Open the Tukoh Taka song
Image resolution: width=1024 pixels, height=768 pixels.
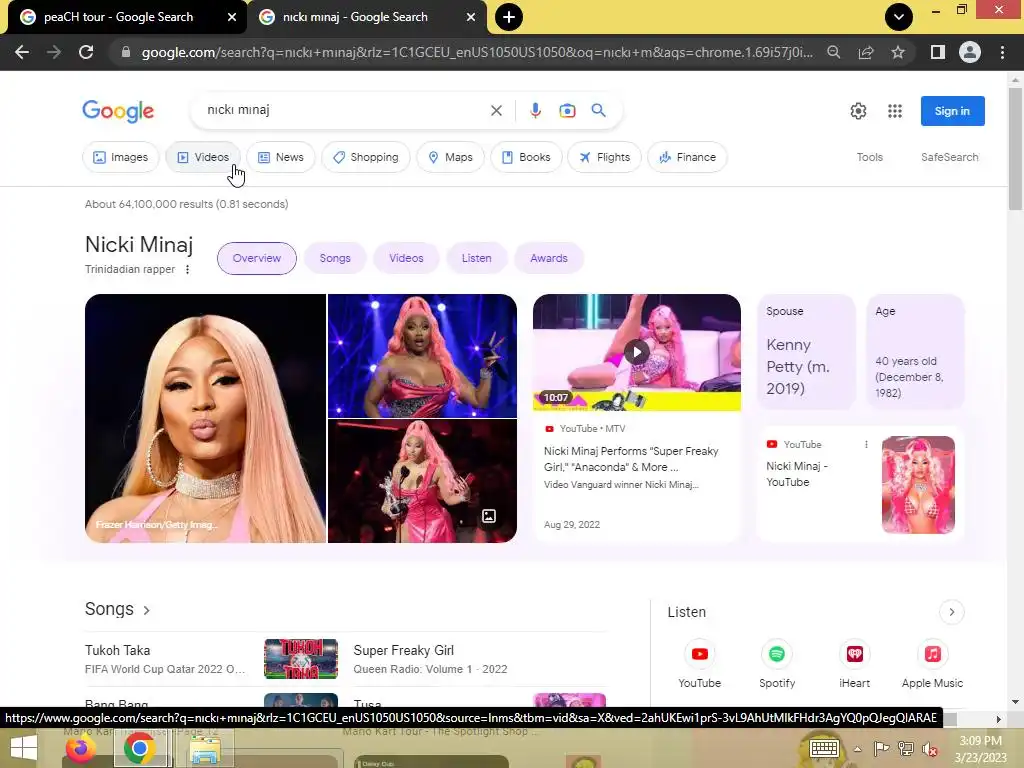pos(118,650)
